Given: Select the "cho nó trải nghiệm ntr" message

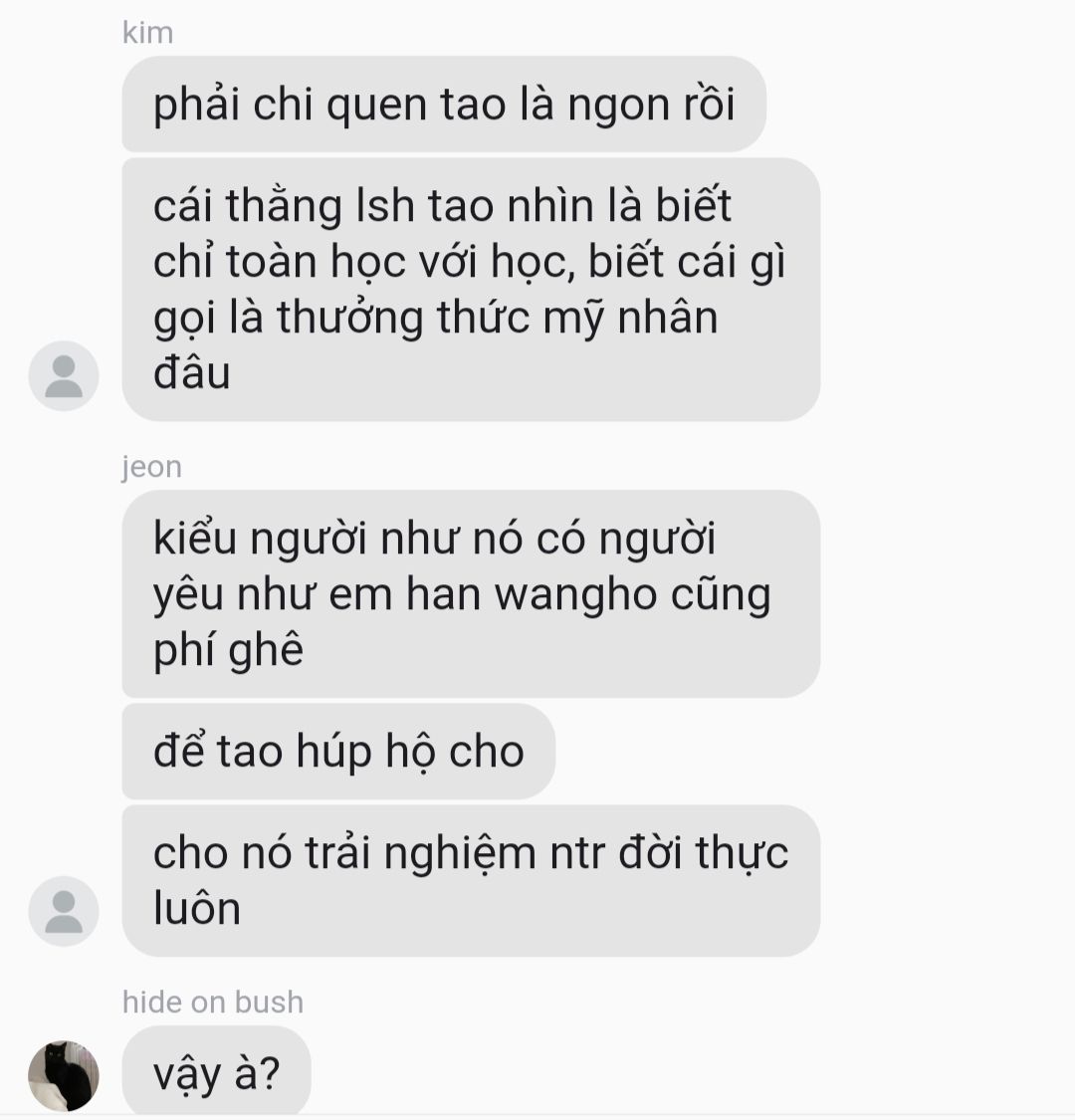Looking at the screenshot, I should (x=471, y=881).
